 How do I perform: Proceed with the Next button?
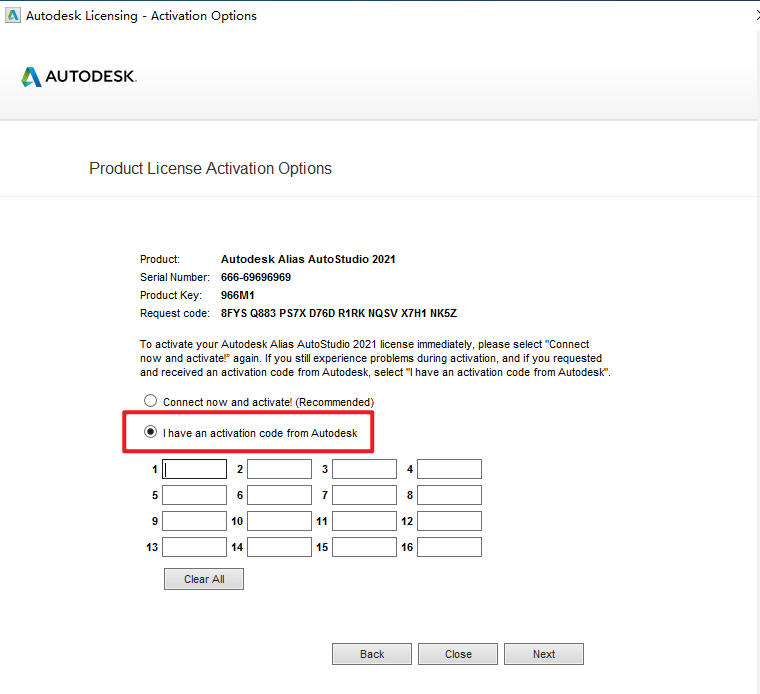544,654
